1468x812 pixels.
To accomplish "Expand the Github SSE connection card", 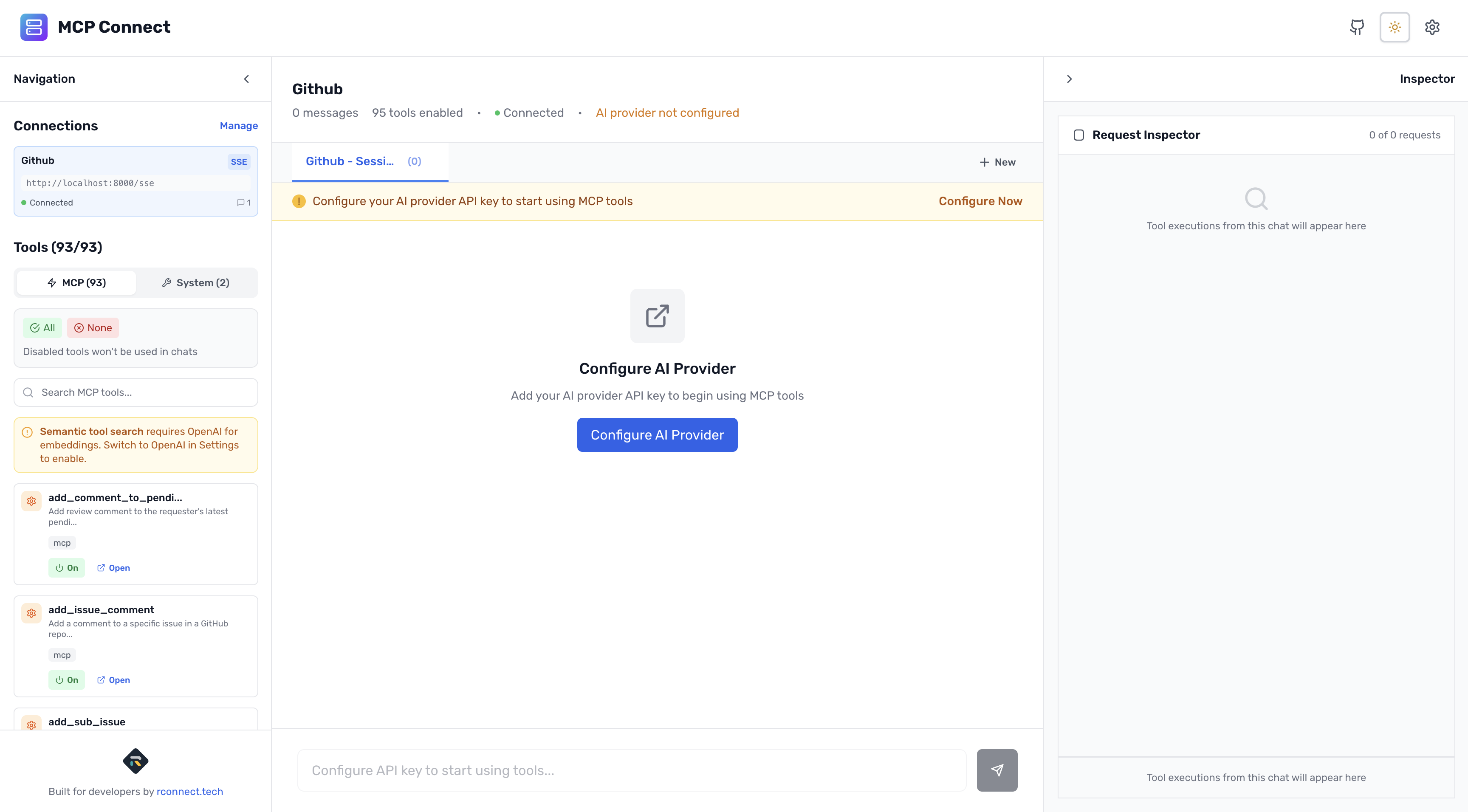I will (136, 180).
